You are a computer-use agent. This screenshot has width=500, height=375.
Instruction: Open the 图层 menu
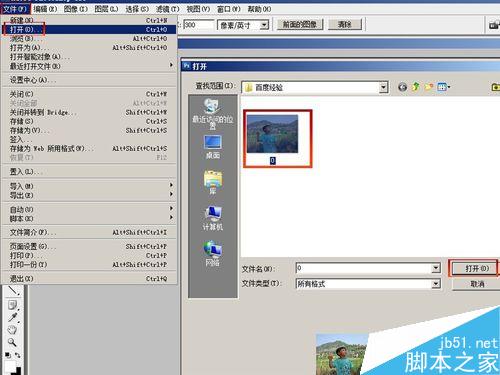pos(106,9)
